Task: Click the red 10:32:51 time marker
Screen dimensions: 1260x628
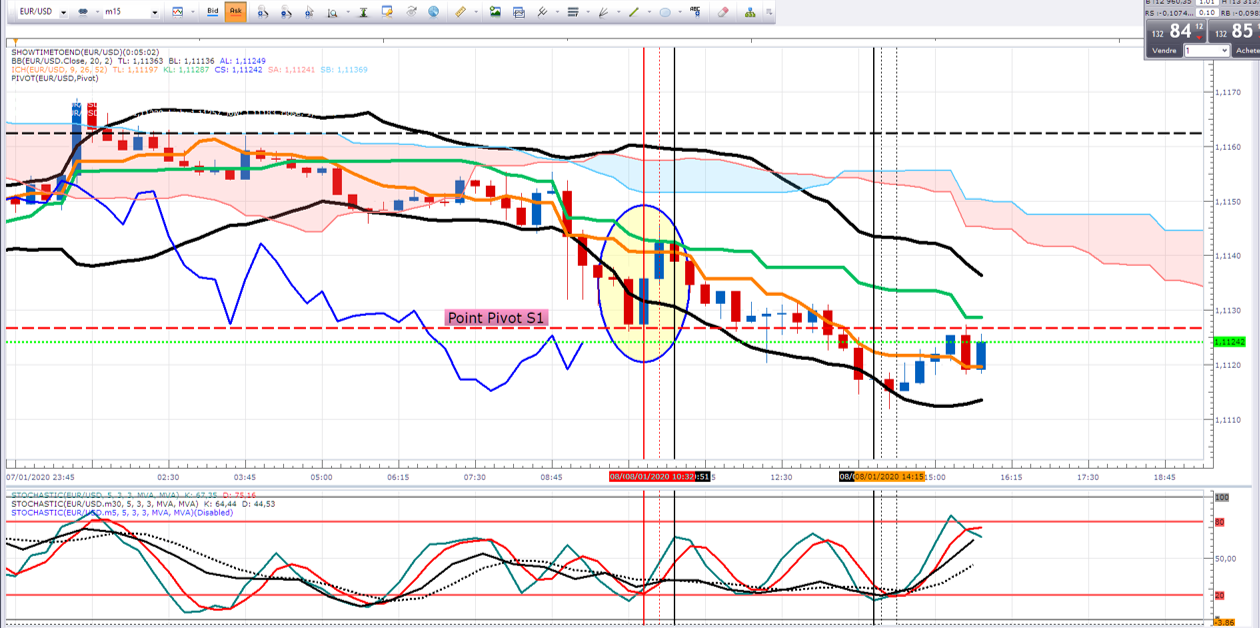Action: (660, 477)
